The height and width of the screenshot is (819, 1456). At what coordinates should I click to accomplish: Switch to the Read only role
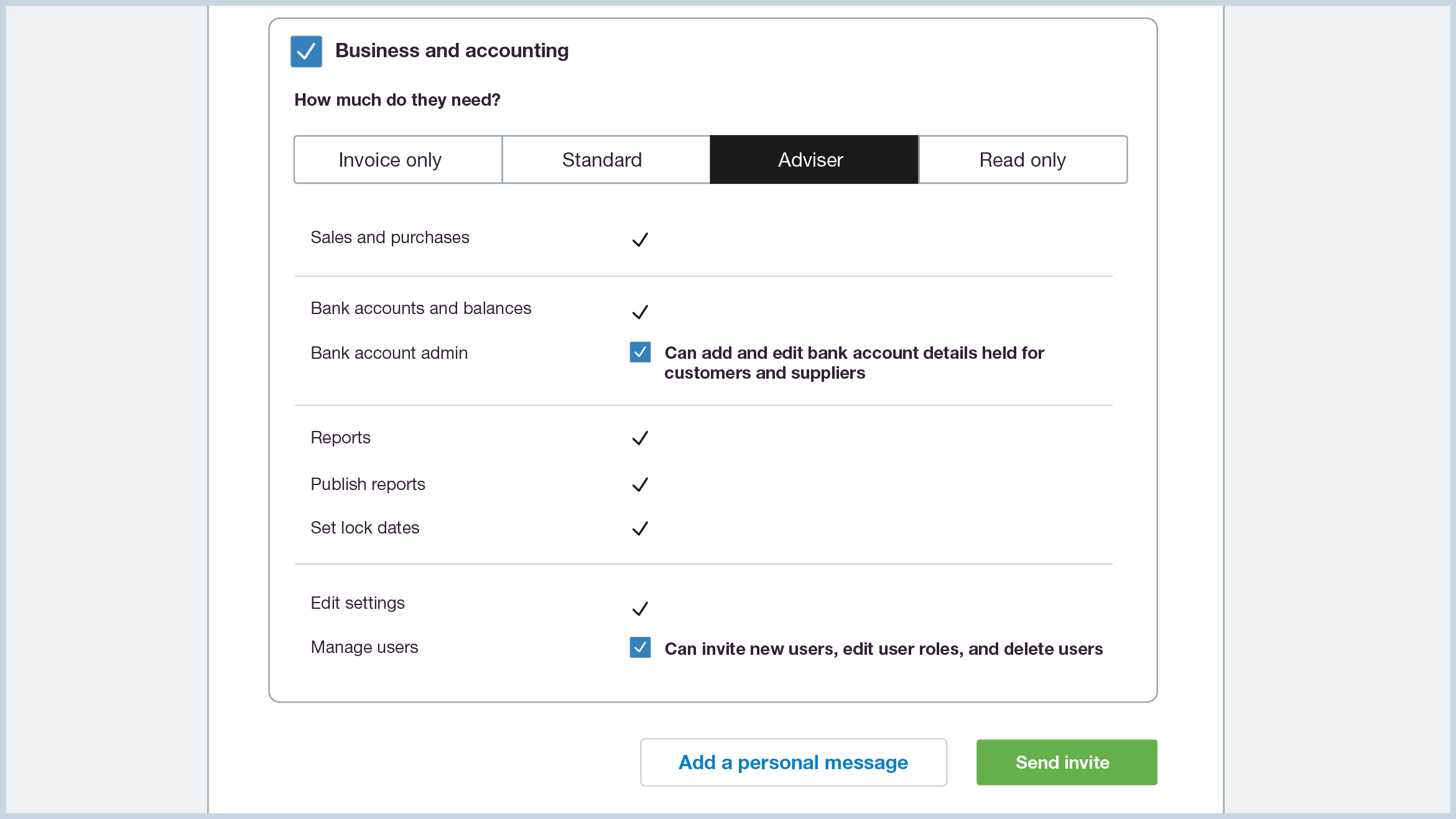pyautogui.click(x=1022, y=160)
